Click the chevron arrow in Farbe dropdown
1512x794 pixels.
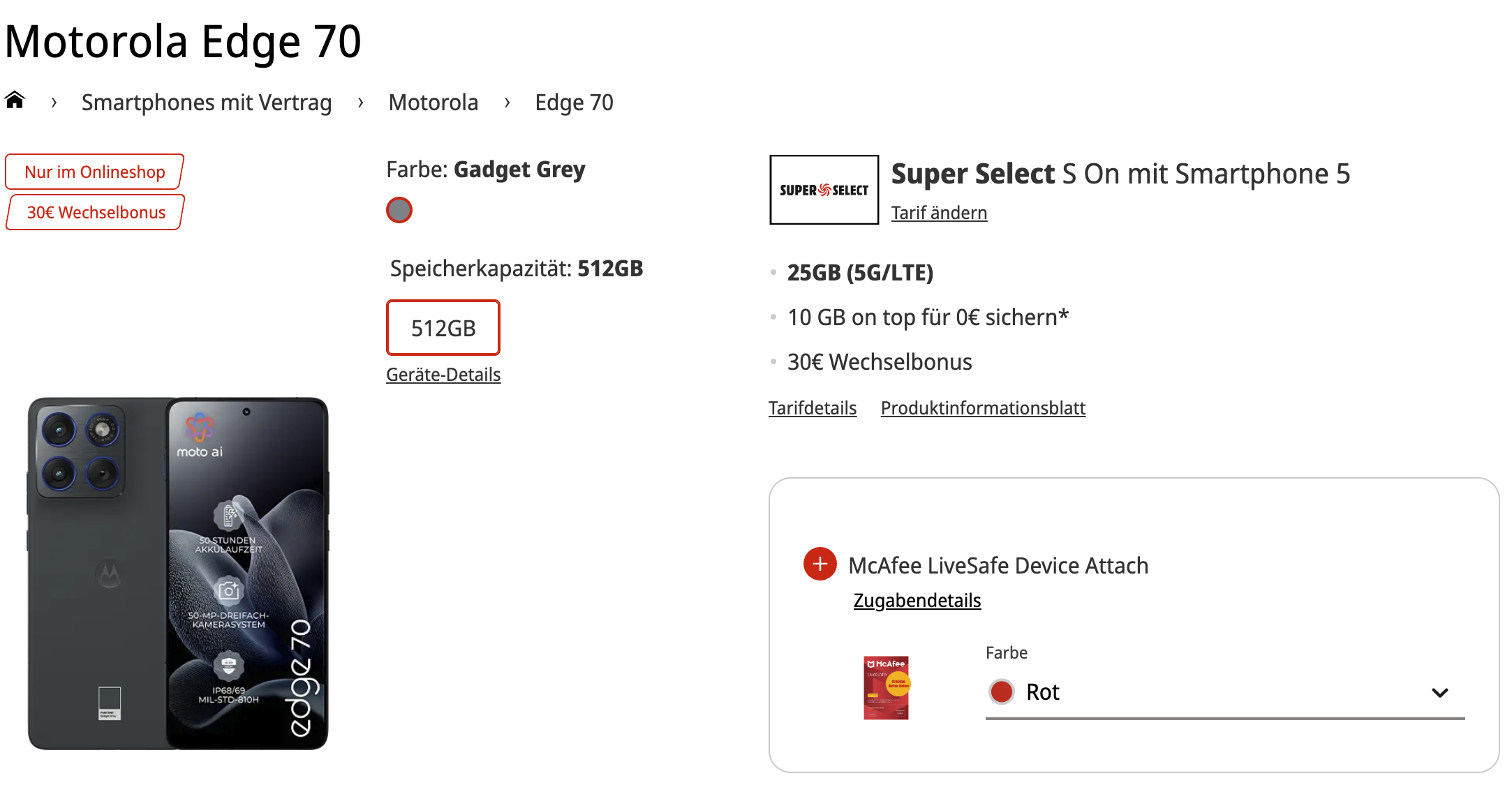(1439, 693)
